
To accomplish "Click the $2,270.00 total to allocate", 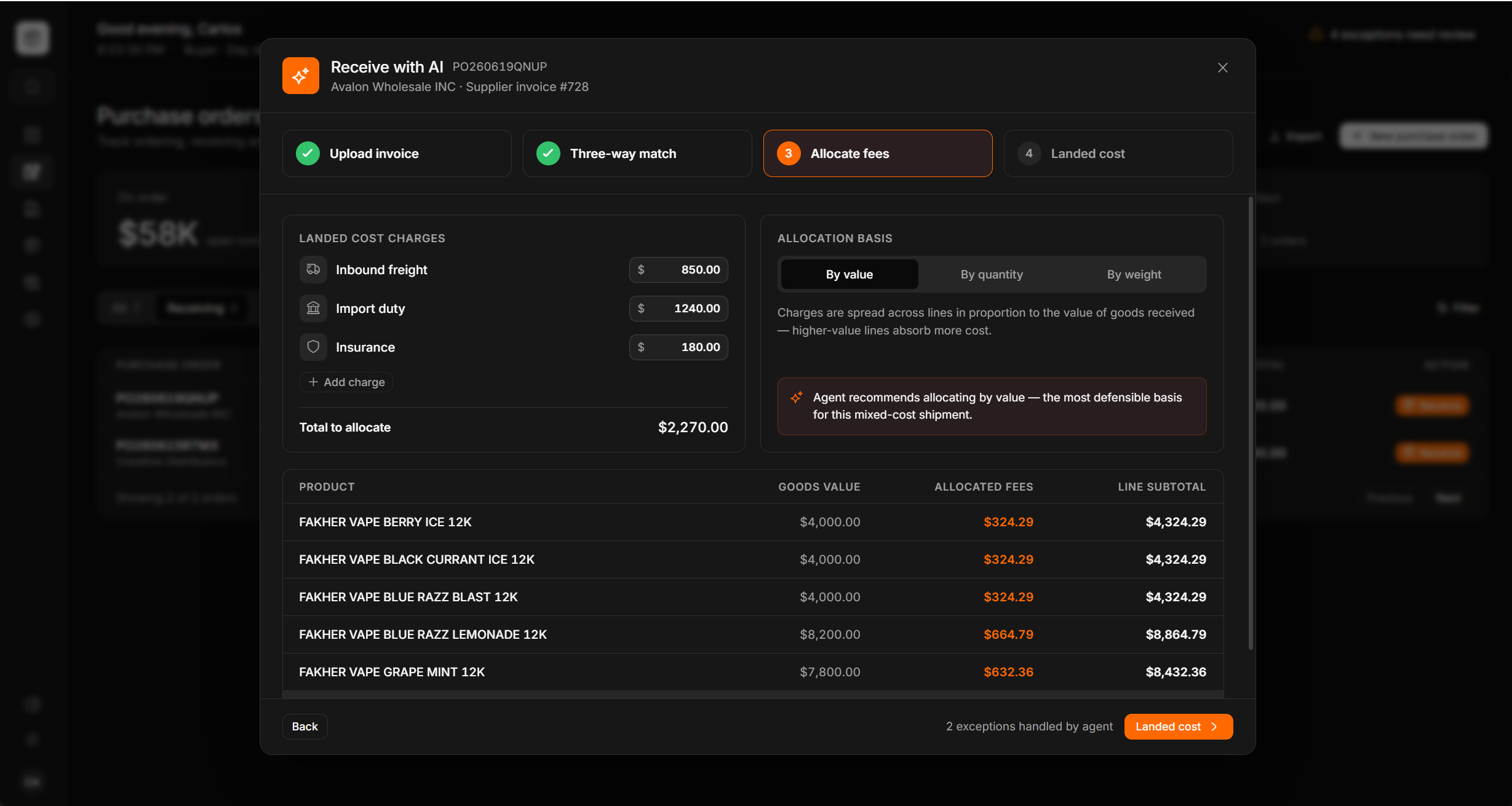I will (x=693, y=427).
